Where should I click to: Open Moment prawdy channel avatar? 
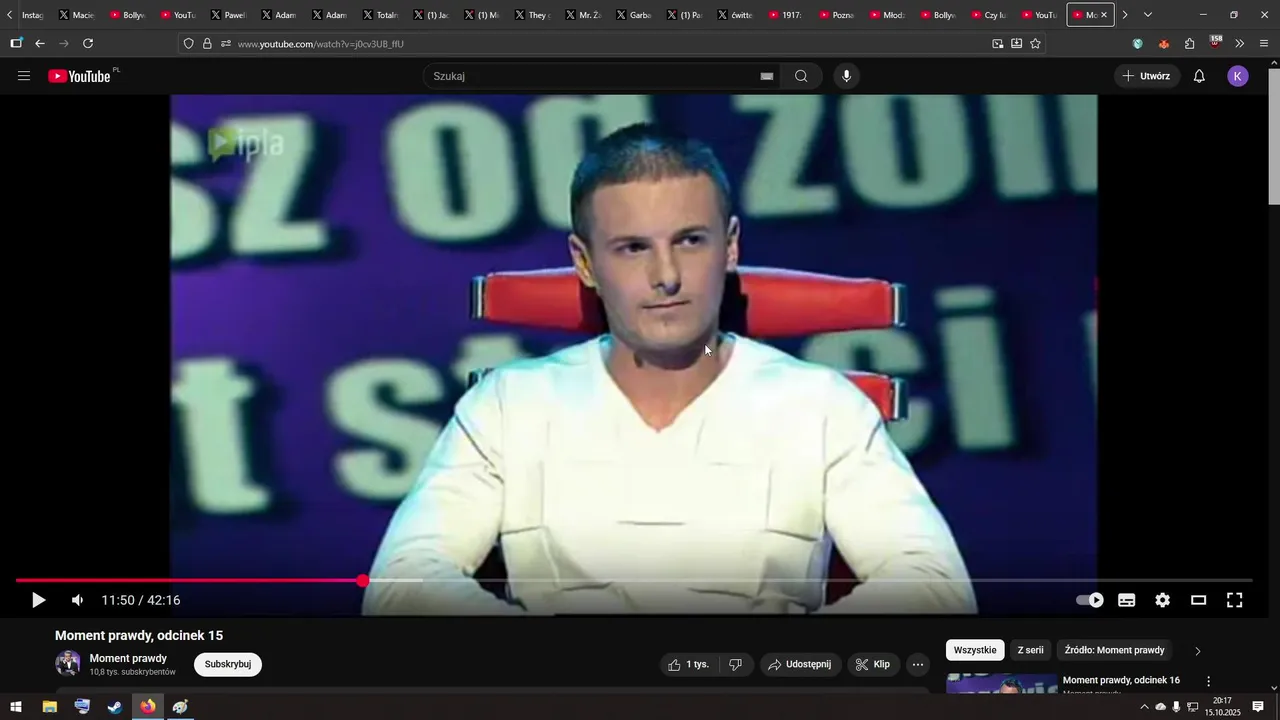[68, 664]
